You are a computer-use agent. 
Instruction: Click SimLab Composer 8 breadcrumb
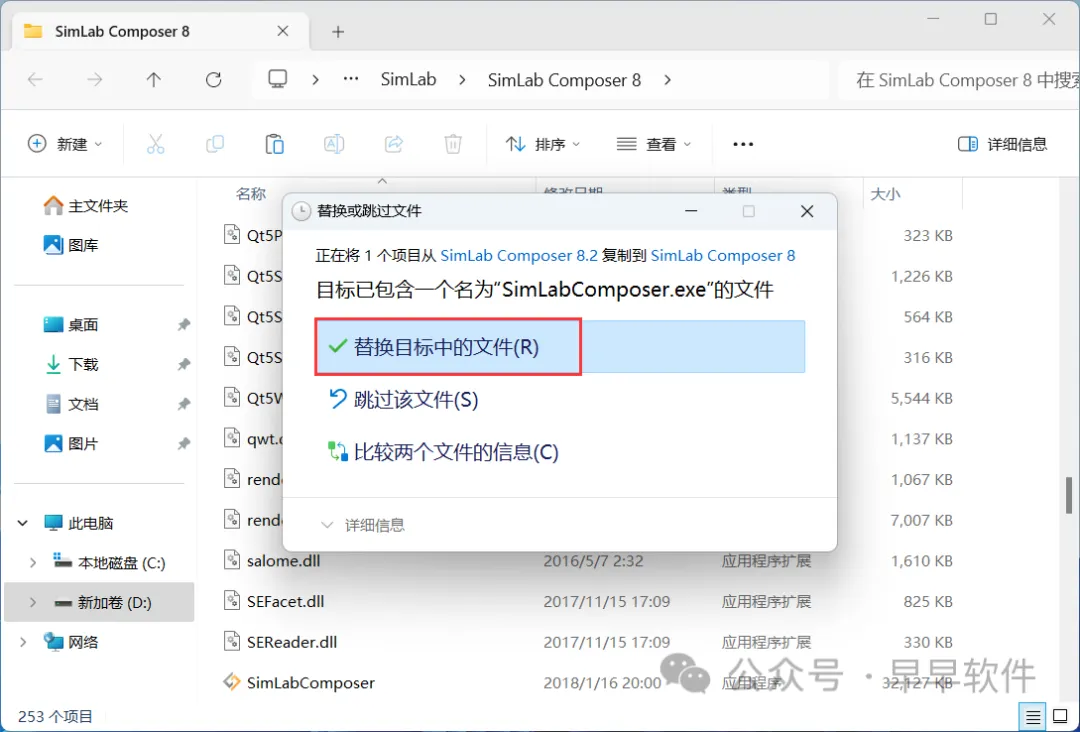coord(564,80)
